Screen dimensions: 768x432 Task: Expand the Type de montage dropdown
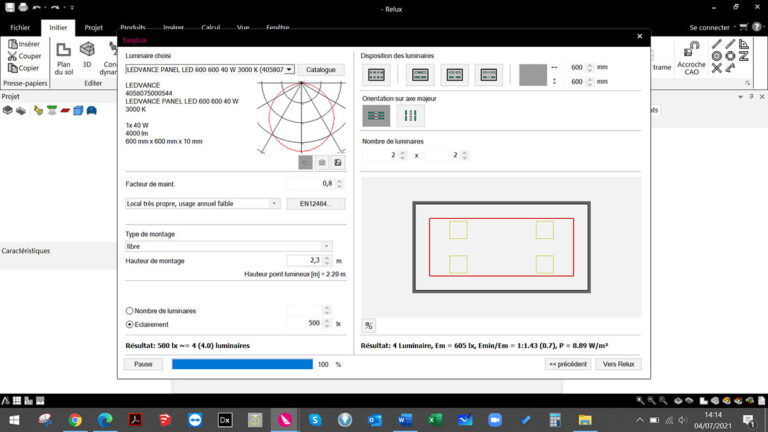point(326,246)
